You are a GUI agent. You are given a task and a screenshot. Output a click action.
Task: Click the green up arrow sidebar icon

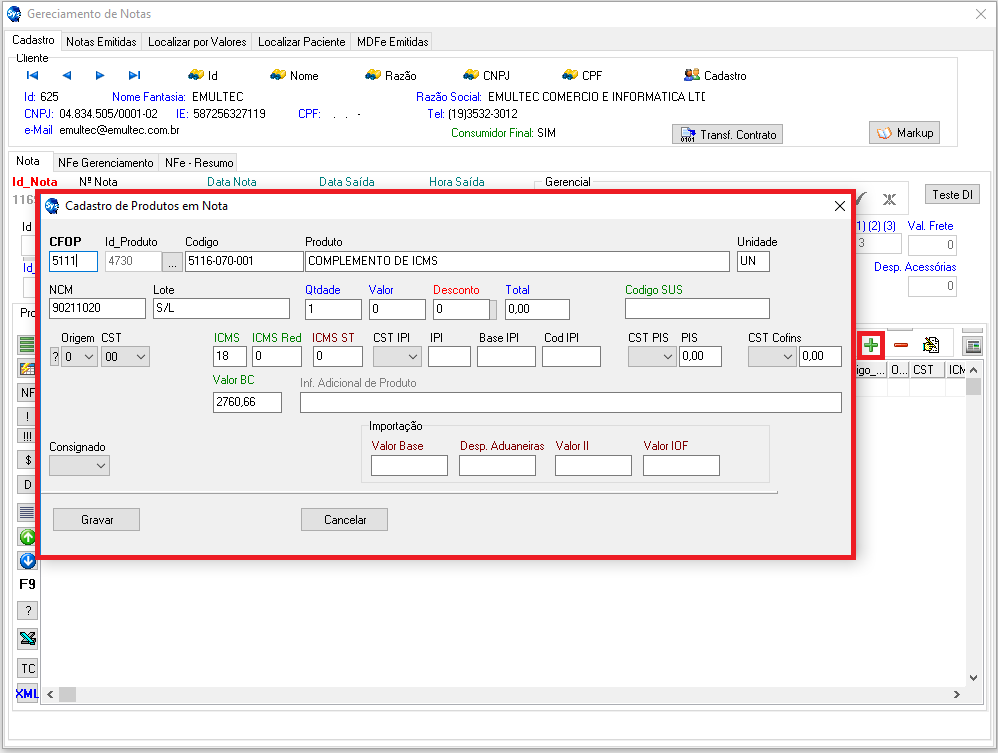tap(27, 537)
